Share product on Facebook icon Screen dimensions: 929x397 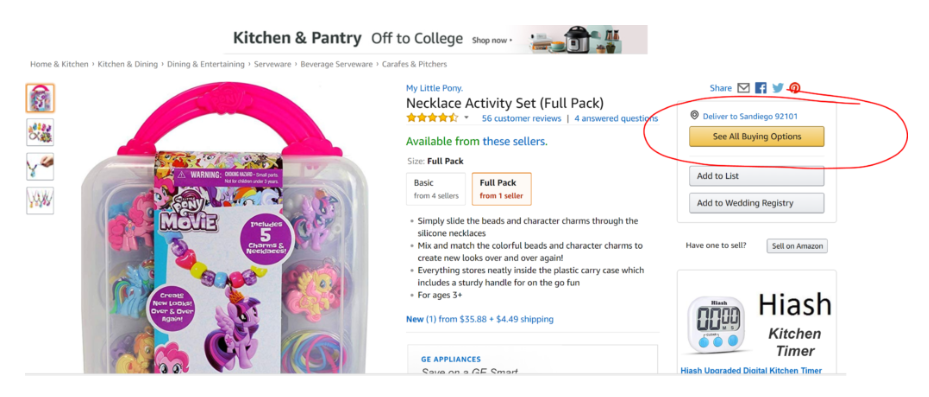point(761,88)
